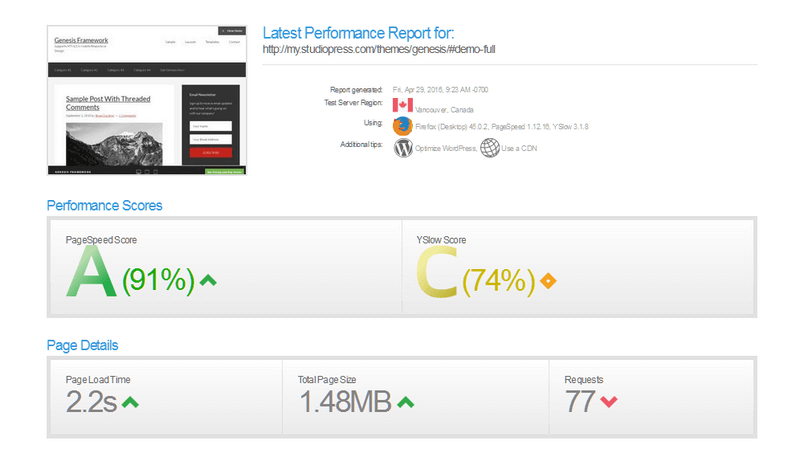The image size is (800, 453).
Task: Click the green arrow beside PageSpeed 91%
Action: pos(208,280)
